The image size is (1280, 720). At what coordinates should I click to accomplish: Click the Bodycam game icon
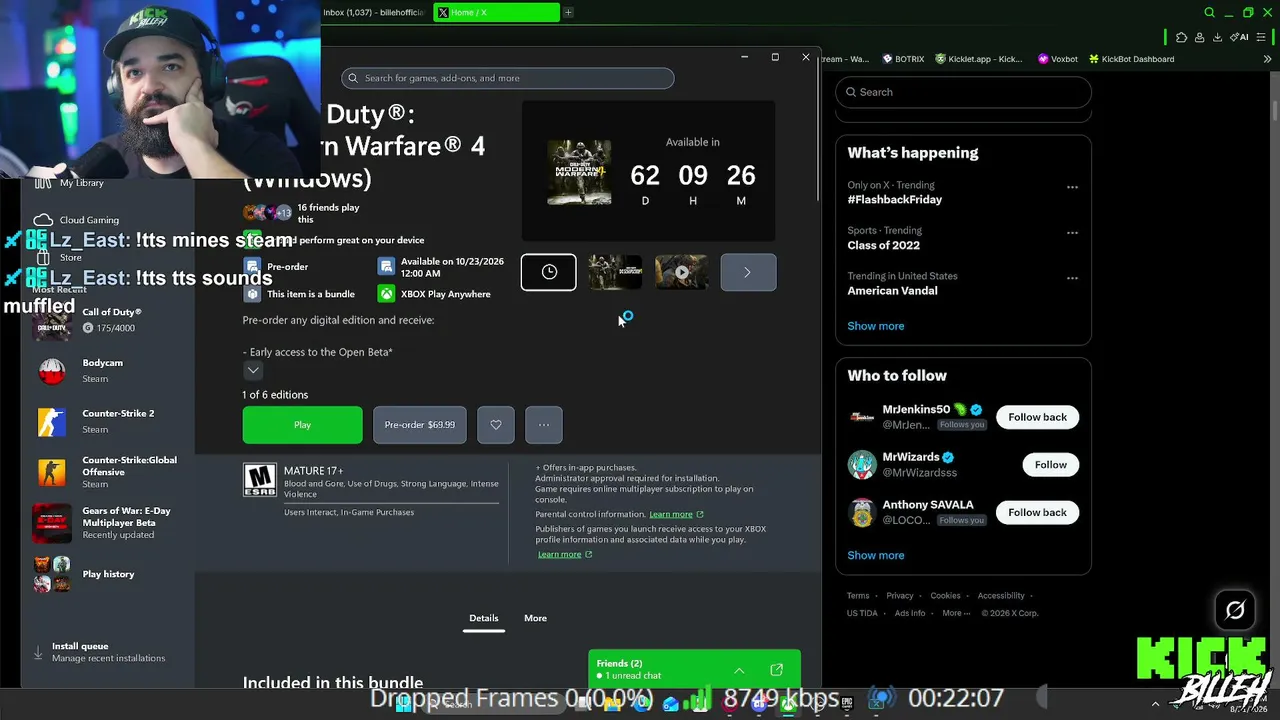[52, 371]
